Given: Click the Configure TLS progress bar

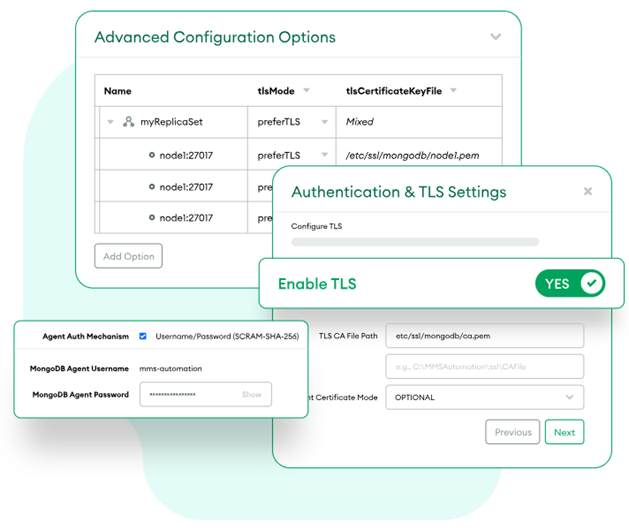Looking at the screenshot, I should coord(415,242).
